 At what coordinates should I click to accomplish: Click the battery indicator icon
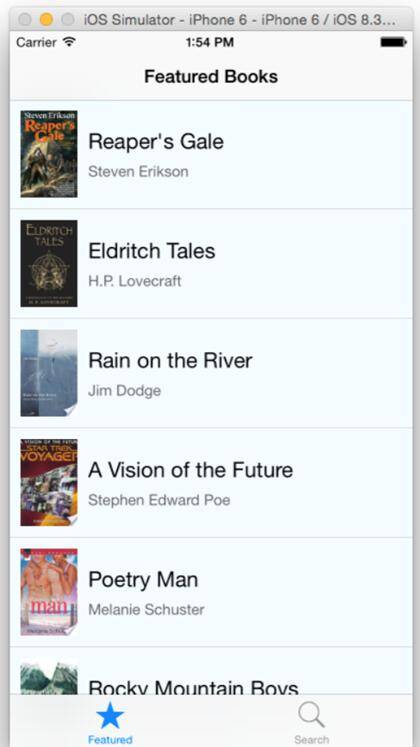point(393,42)
